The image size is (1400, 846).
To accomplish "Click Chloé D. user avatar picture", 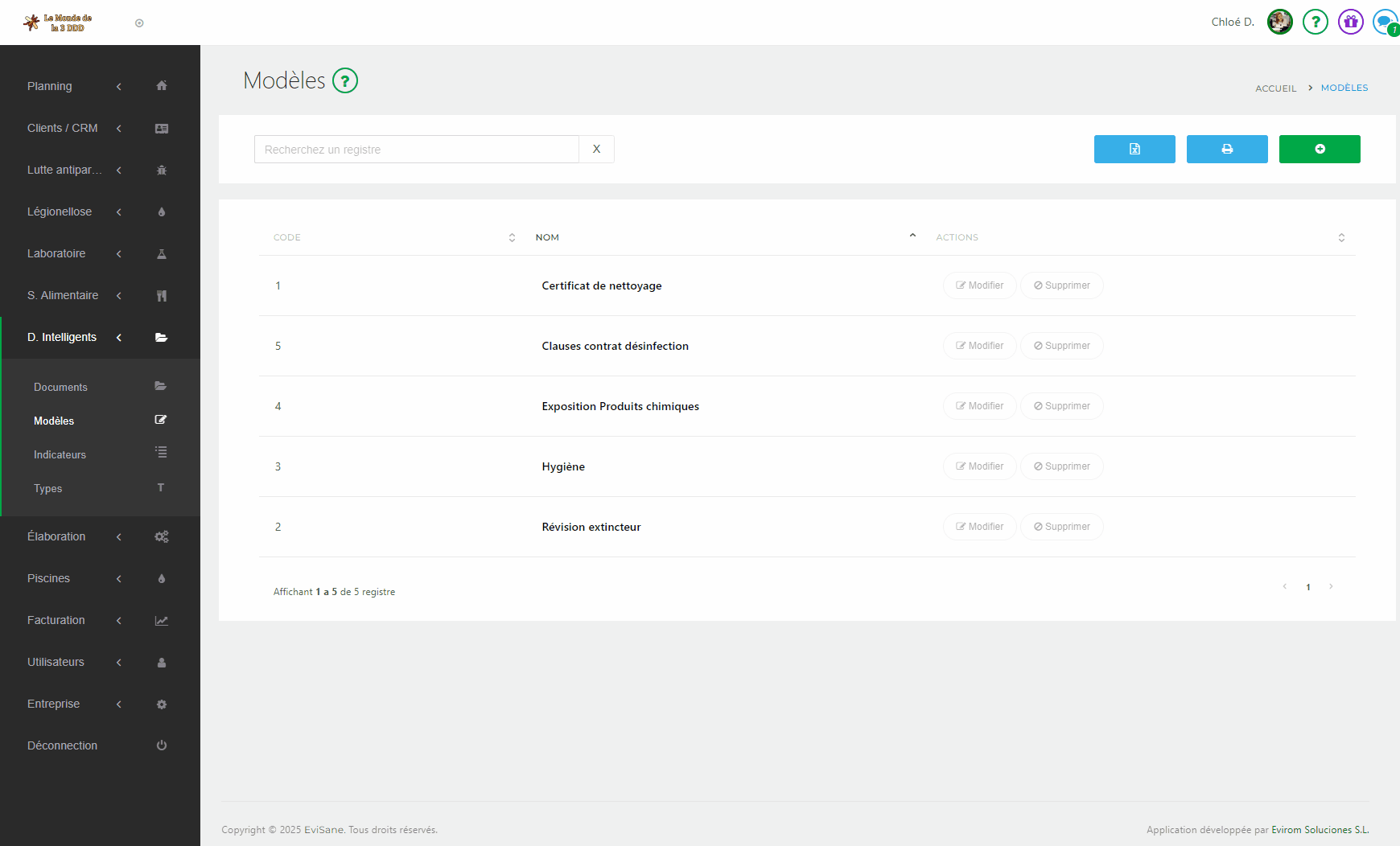I will coord(1279,22).
